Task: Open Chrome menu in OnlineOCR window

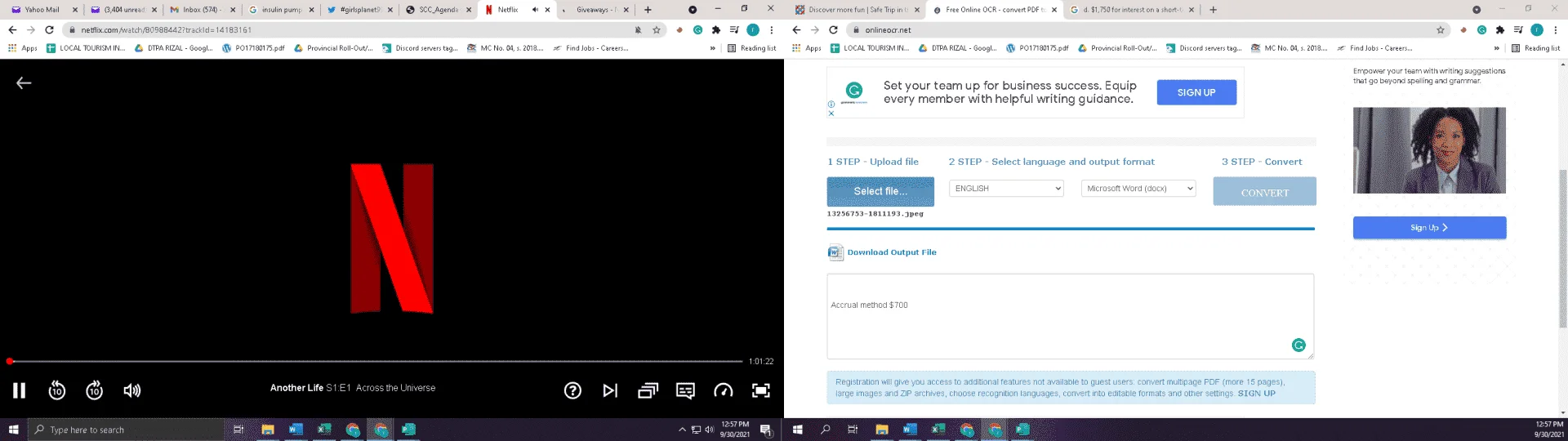Action: pyautogui.click(x=1555, y=29)
